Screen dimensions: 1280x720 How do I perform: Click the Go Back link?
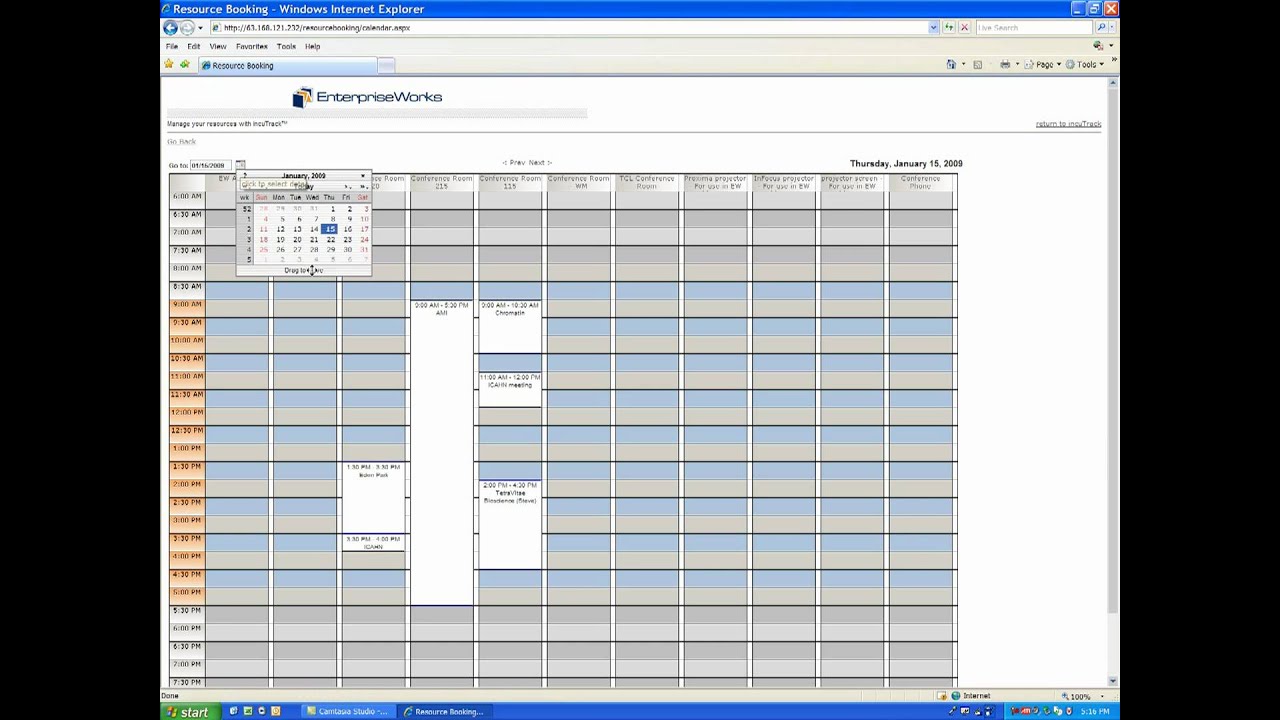181,142
